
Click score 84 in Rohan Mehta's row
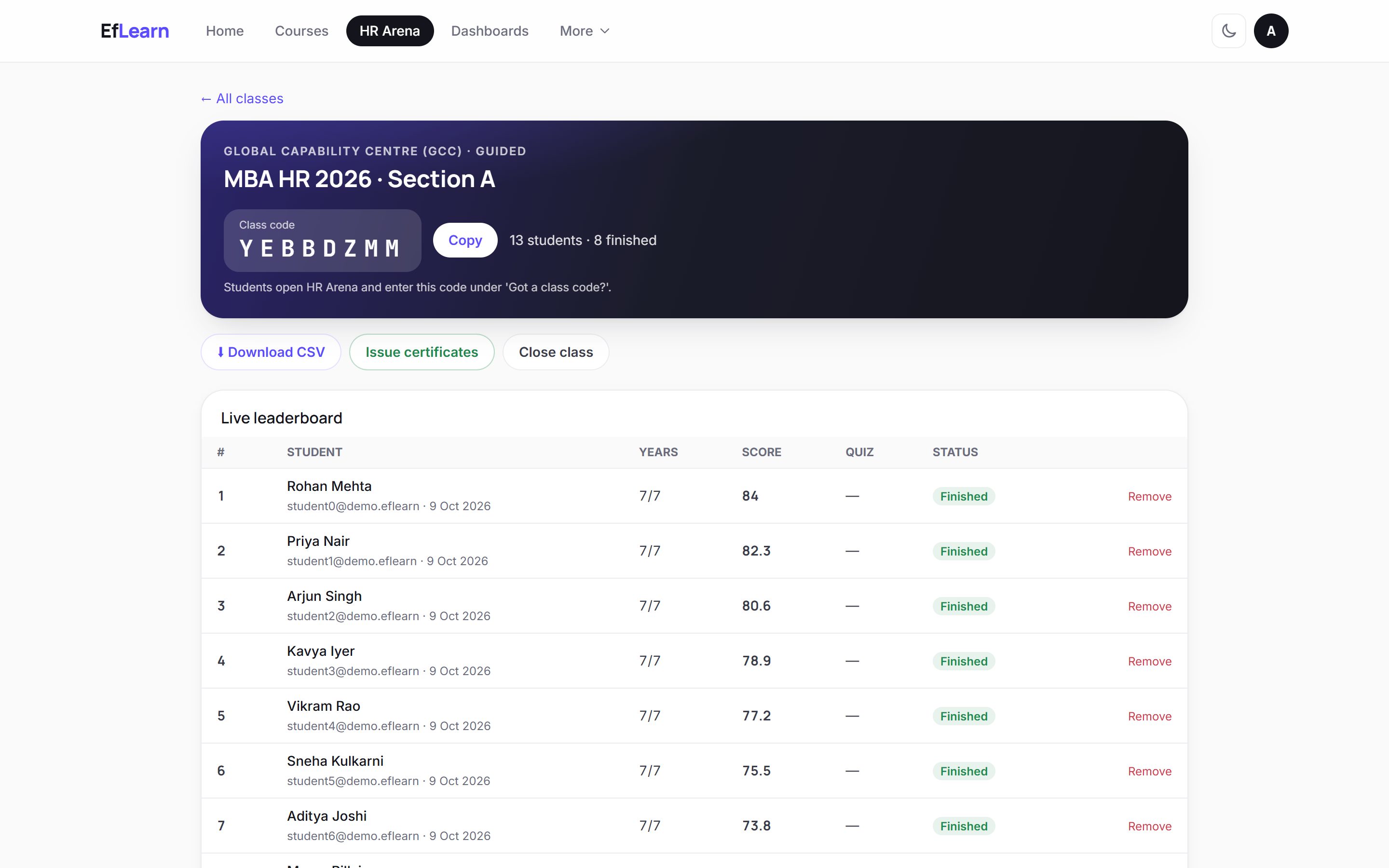[749, 495]
